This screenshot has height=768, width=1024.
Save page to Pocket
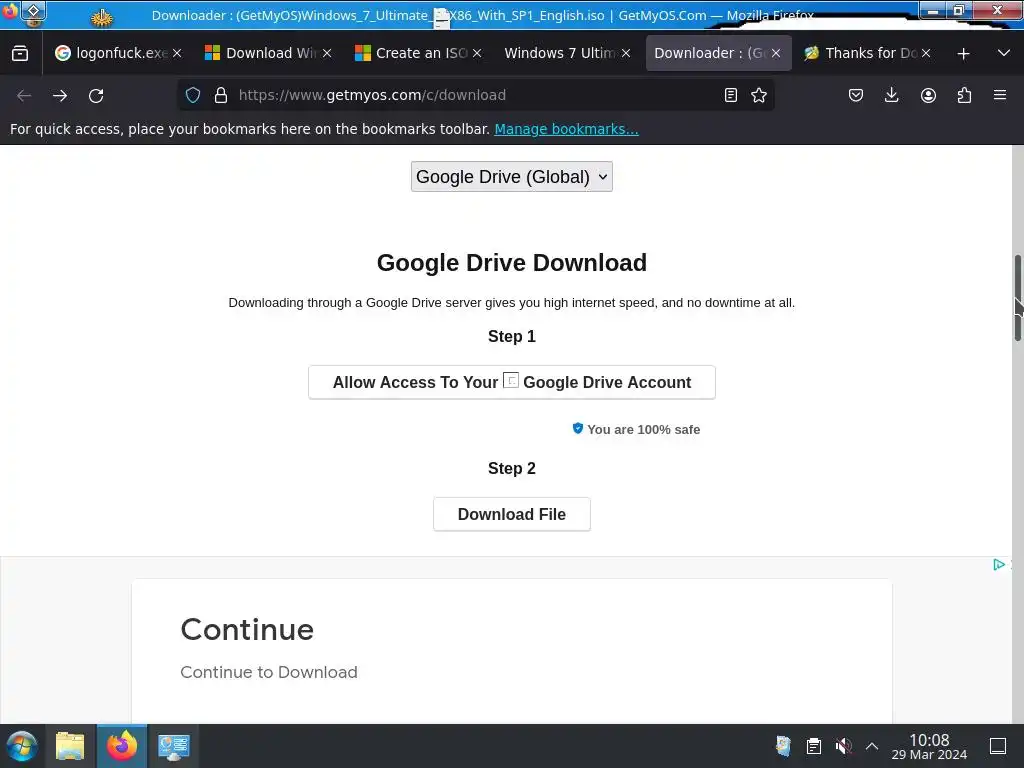pos(856,95)
